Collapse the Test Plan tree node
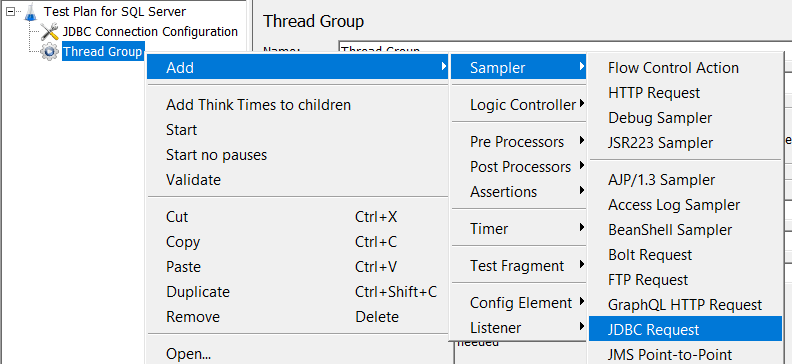This screenshot has width=792, height=364. (11, 11)
